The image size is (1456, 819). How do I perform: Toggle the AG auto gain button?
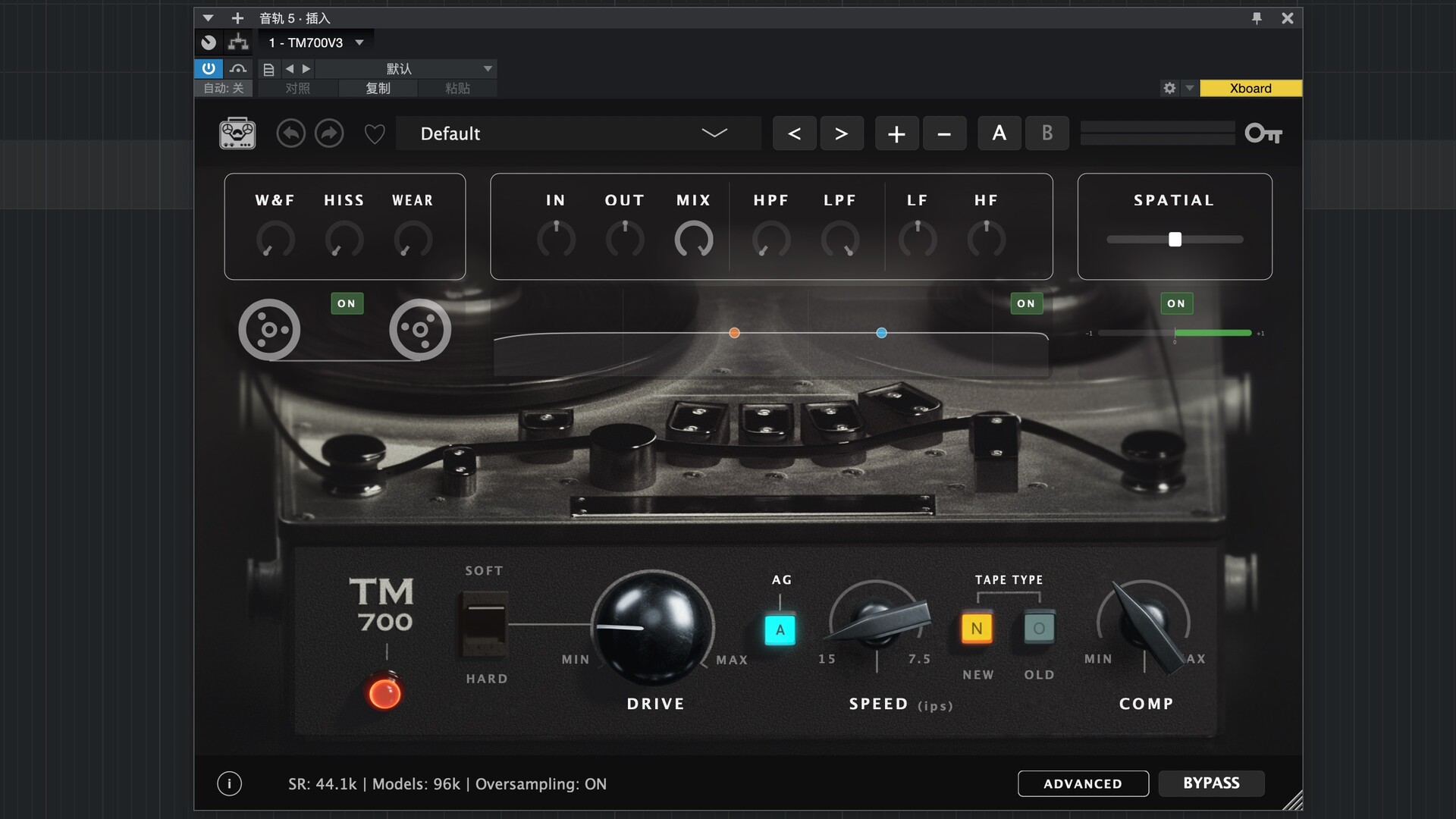click(x=780, y=629)
